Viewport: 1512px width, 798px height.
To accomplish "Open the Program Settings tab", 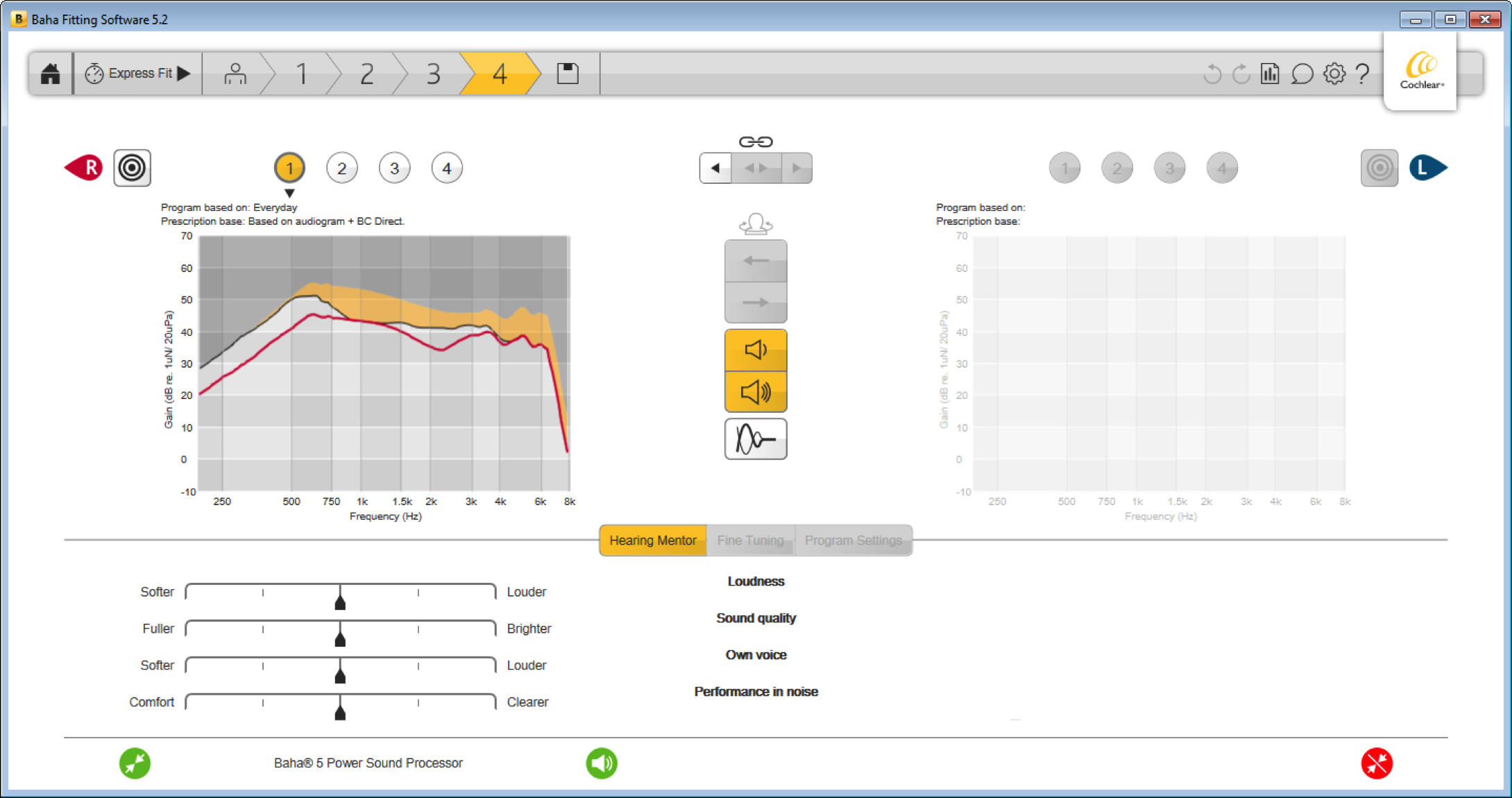I will coord(853,541).
